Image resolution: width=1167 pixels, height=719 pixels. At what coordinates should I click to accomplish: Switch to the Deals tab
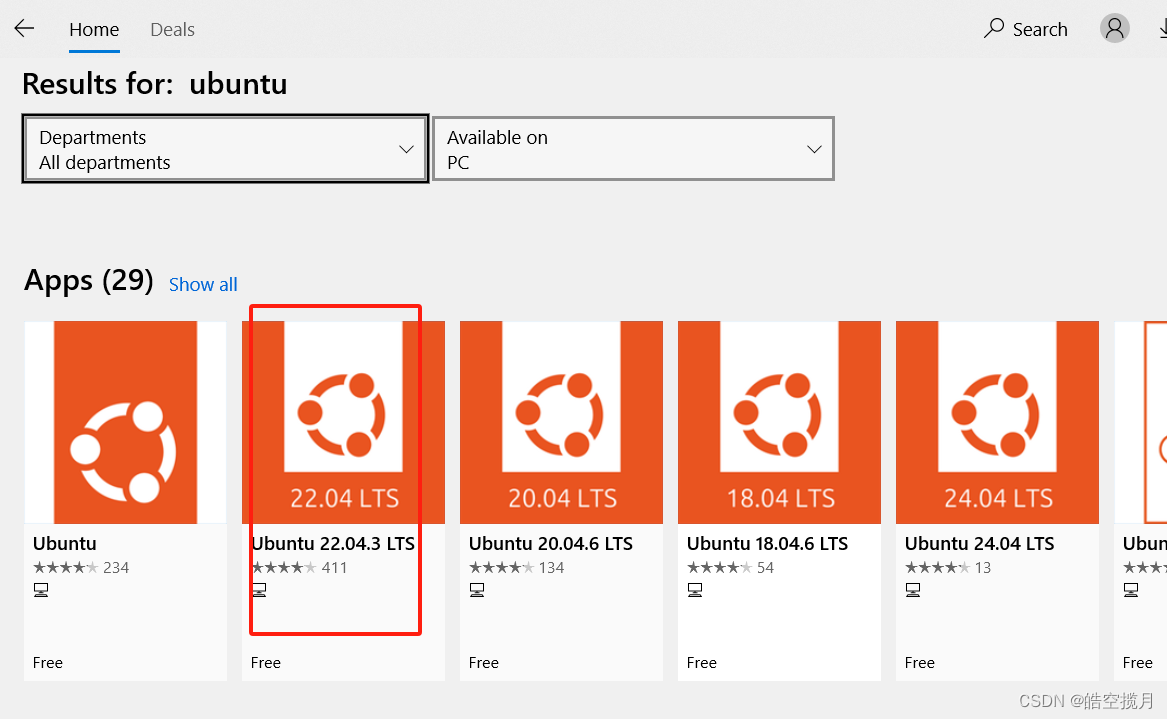pos(172,29)
